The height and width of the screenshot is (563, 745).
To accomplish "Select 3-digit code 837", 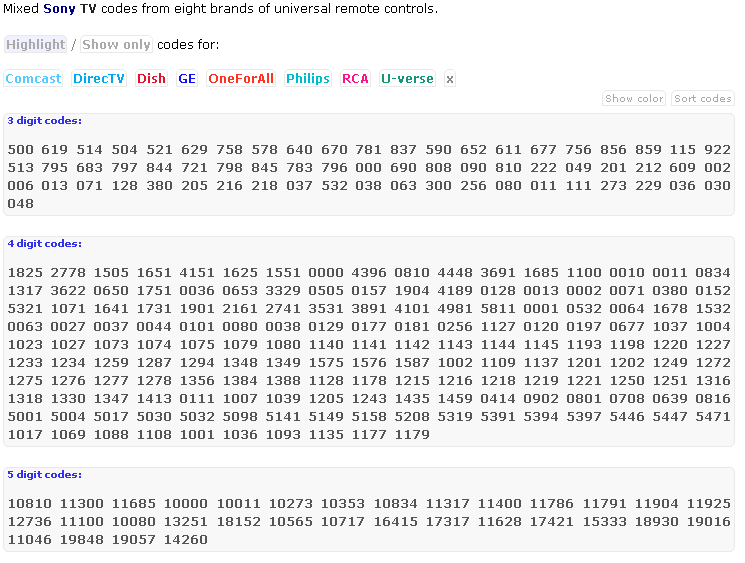I will coord(403,150).
